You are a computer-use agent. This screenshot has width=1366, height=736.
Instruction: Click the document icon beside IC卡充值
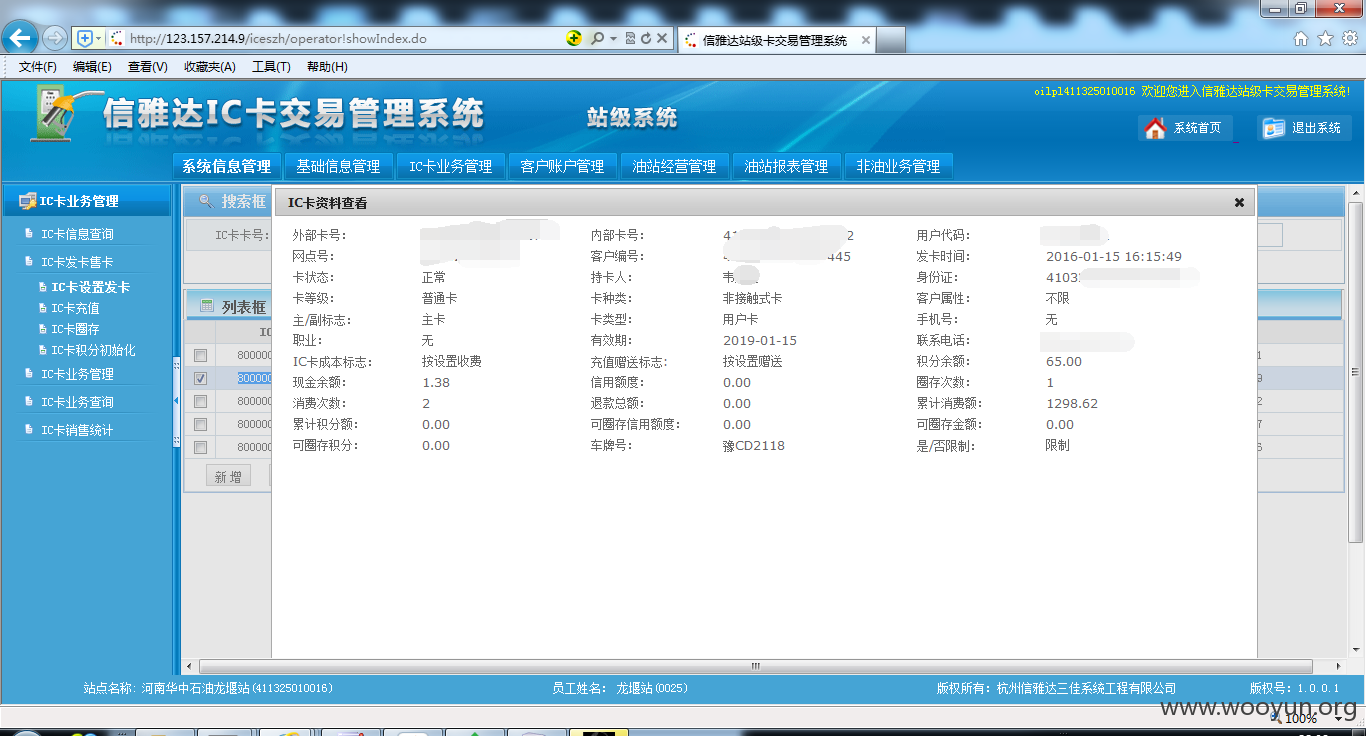43,308
